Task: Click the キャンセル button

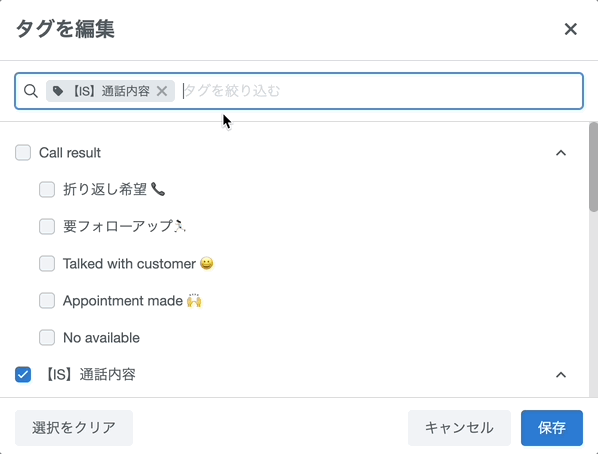Action: 459,428
